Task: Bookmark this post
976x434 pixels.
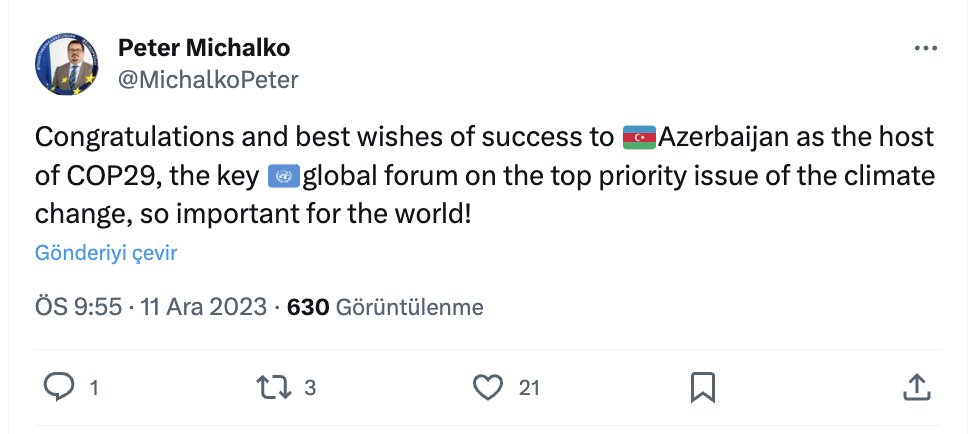Action: click(x=703, y=388)
